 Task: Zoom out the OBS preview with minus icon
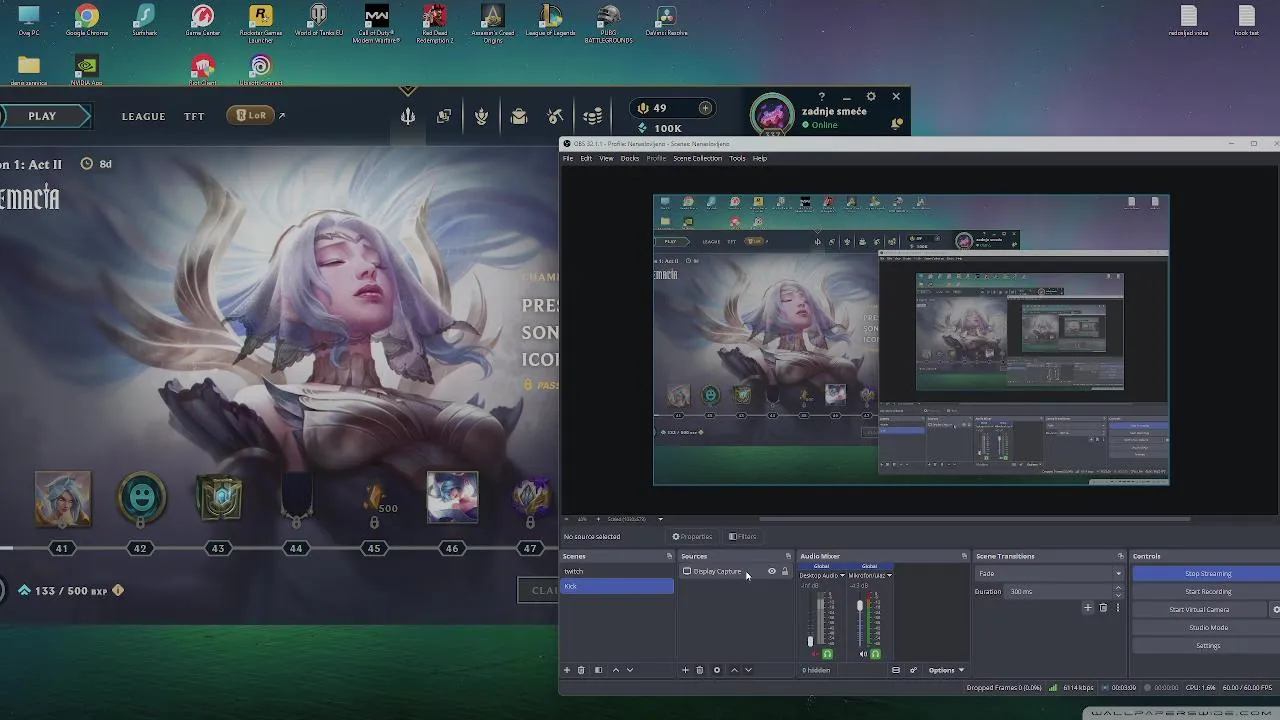click(x=568, y=519)
